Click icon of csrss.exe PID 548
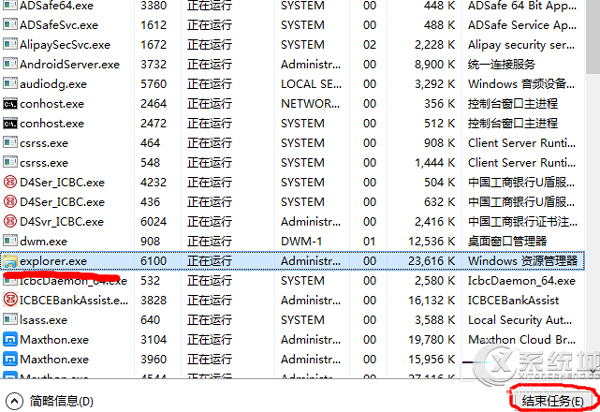 10,163
